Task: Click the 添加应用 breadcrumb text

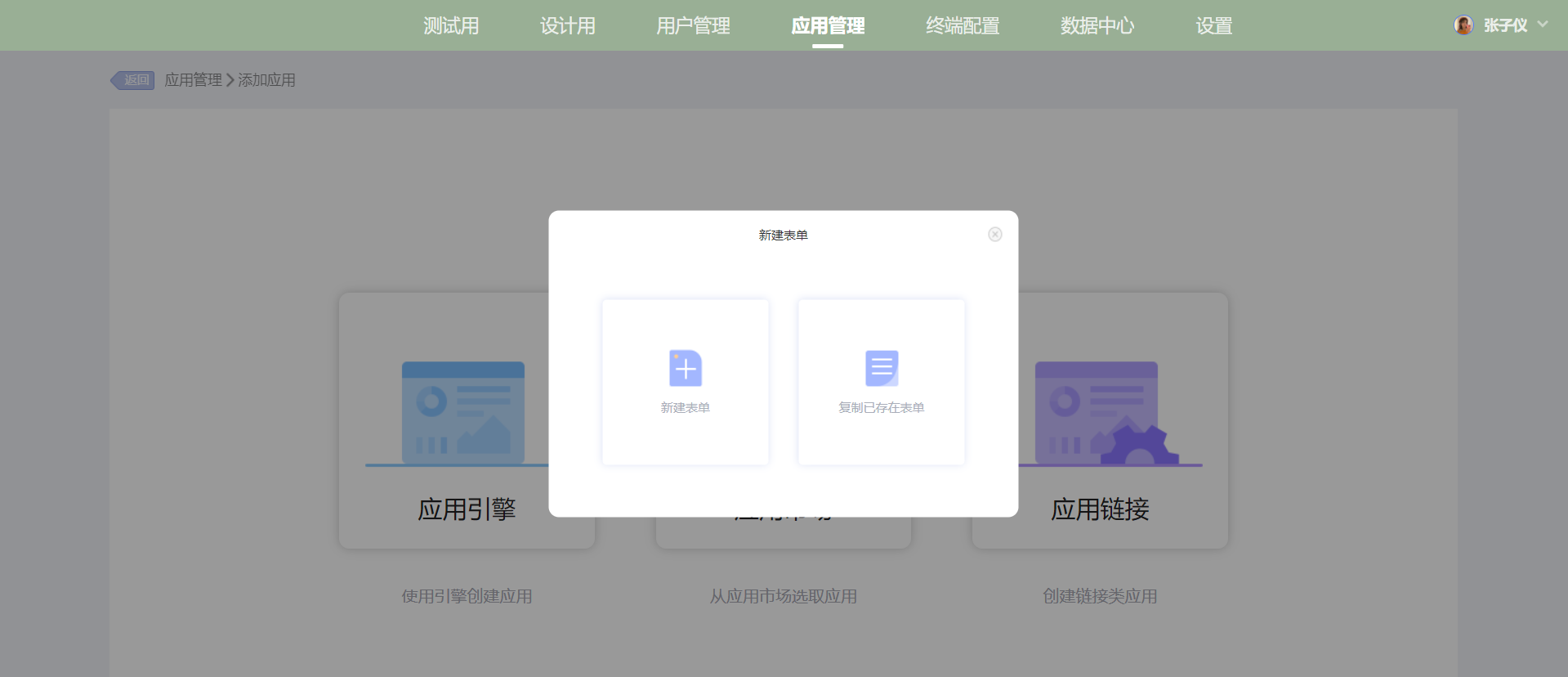Action: tap(266, 80)
